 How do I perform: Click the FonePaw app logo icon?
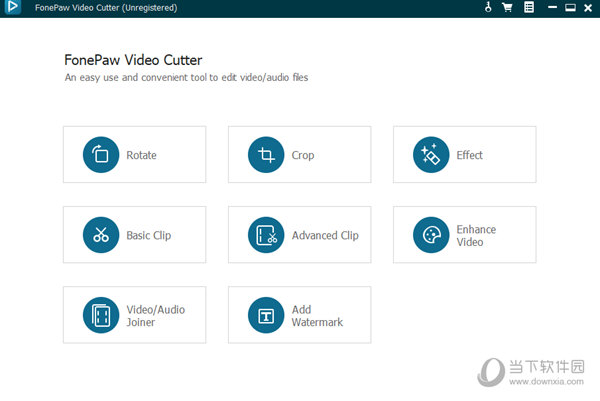[x=13, y=7]
